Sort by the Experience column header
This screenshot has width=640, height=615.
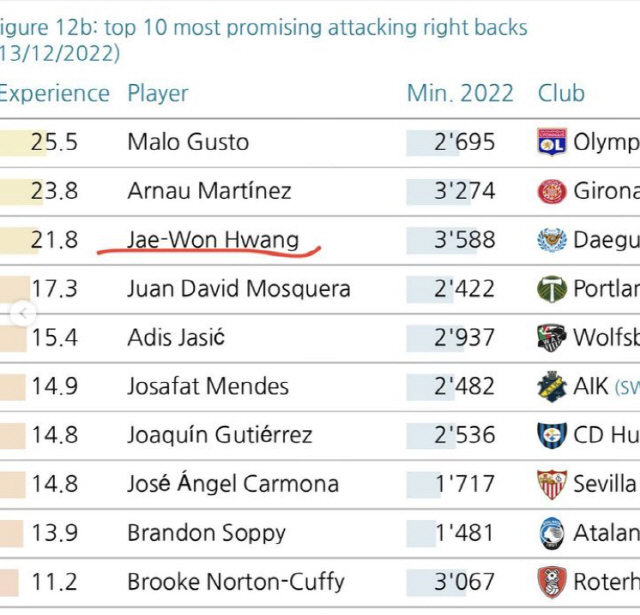(x=54, y=94)
